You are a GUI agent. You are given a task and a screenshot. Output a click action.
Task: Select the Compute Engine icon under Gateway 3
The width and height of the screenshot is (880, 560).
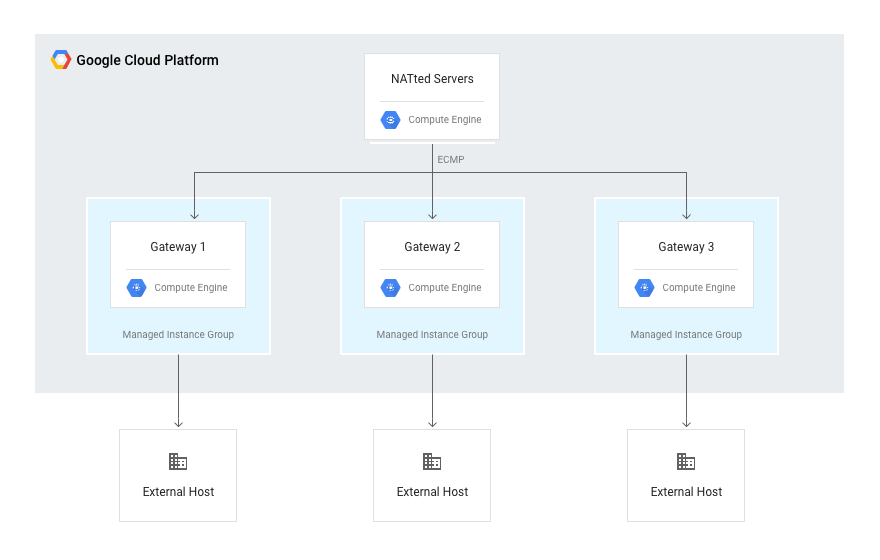click(645, 288)
